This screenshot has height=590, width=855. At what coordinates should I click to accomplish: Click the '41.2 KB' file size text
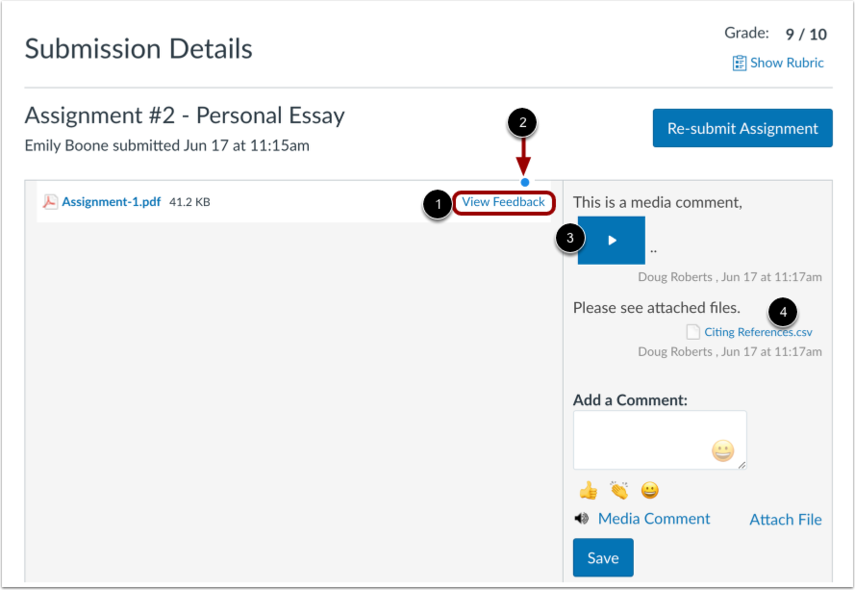pyautogui.click(x=190, y=202)
